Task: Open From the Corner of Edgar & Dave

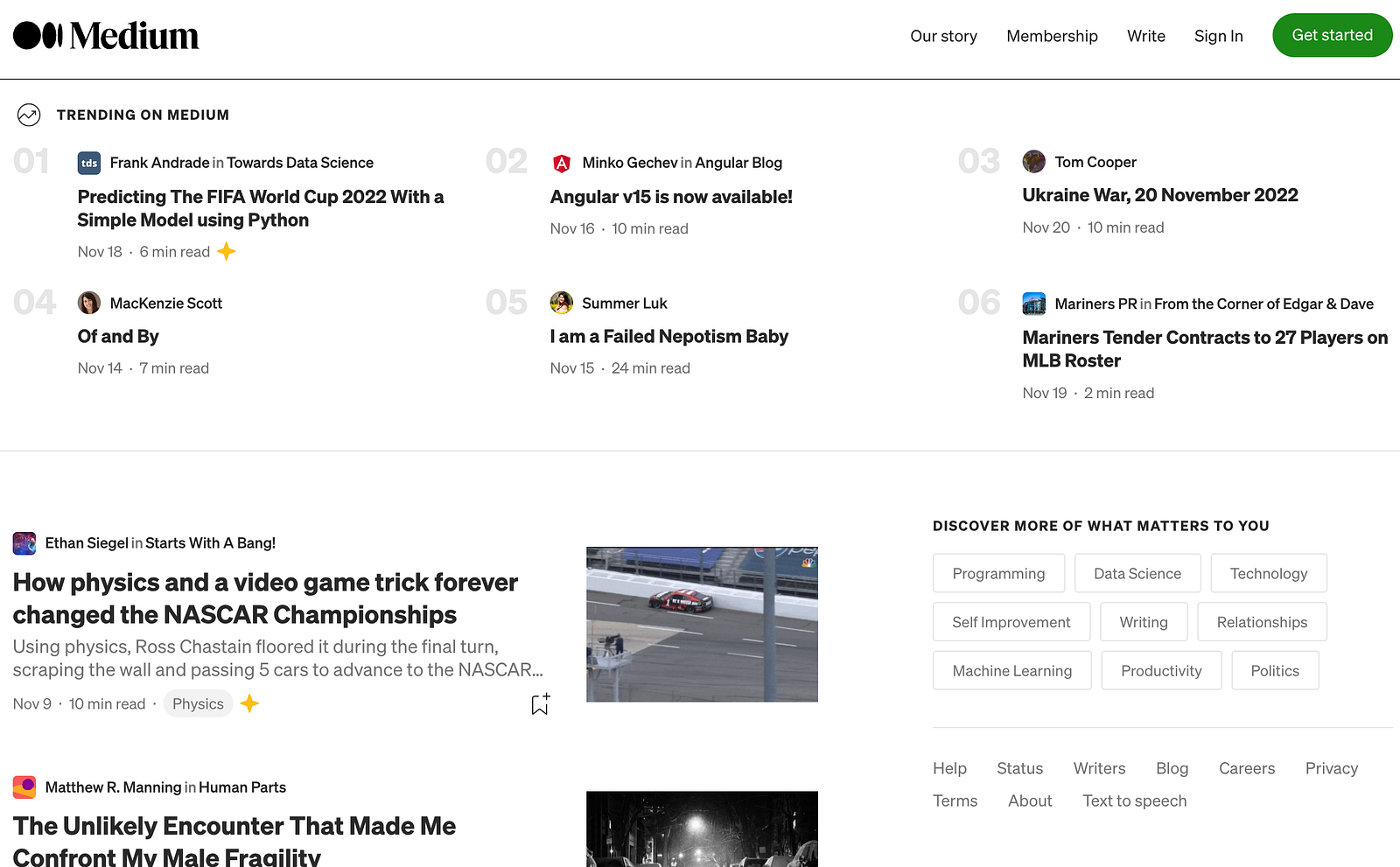Action: 1263,304
